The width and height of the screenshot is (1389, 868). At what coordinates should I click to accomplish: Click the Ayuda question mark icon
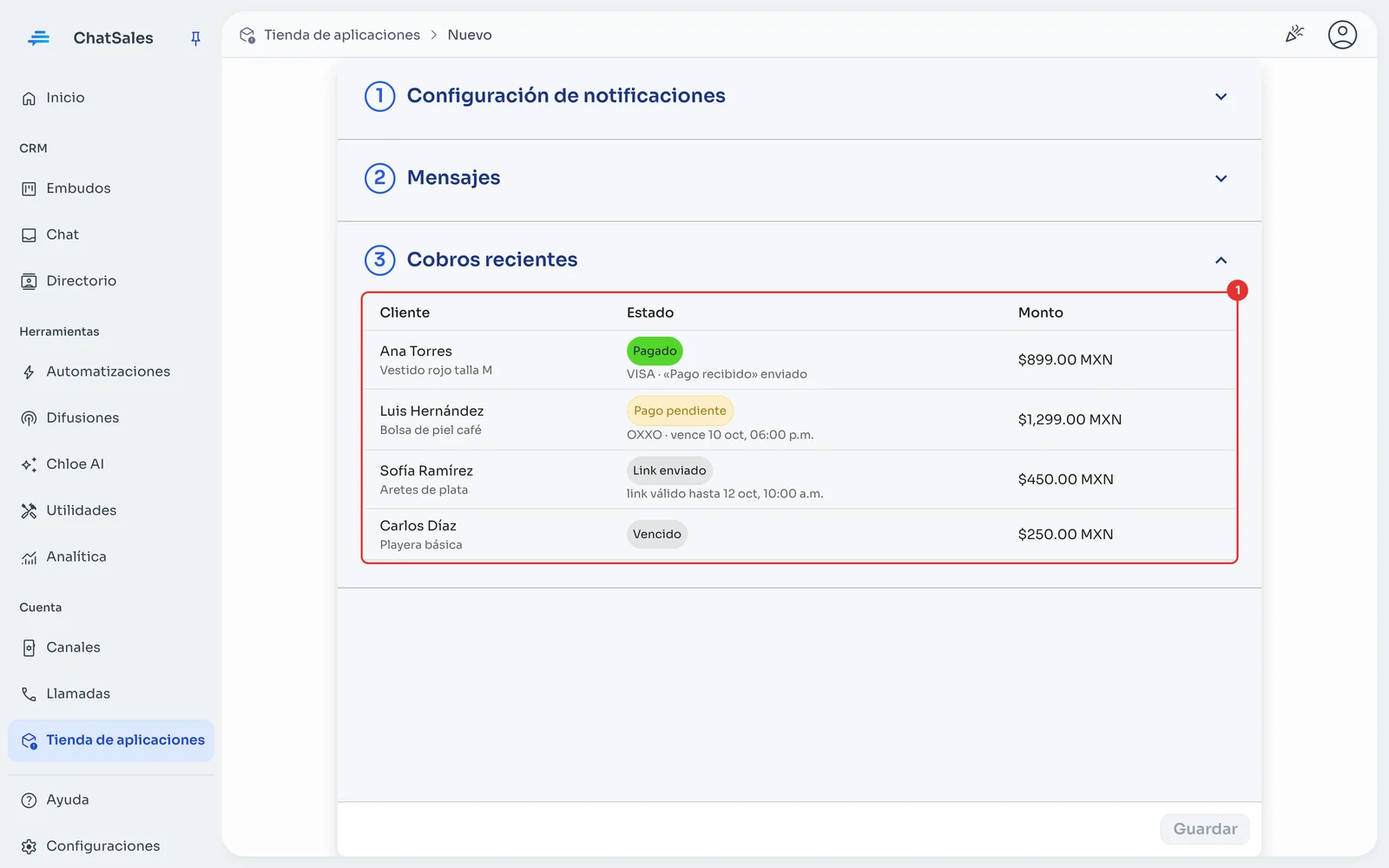pyautogui.click(x=29, y=800)
